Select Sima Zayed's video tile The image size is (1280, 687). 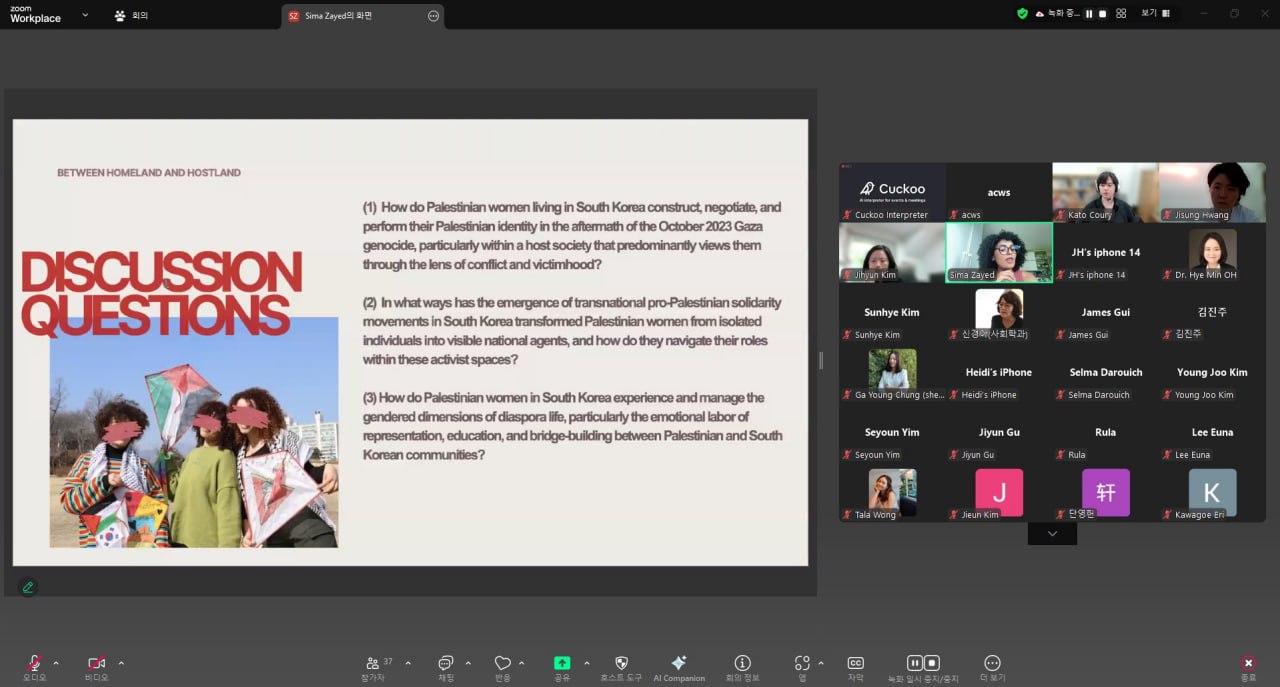click(999, 252)
